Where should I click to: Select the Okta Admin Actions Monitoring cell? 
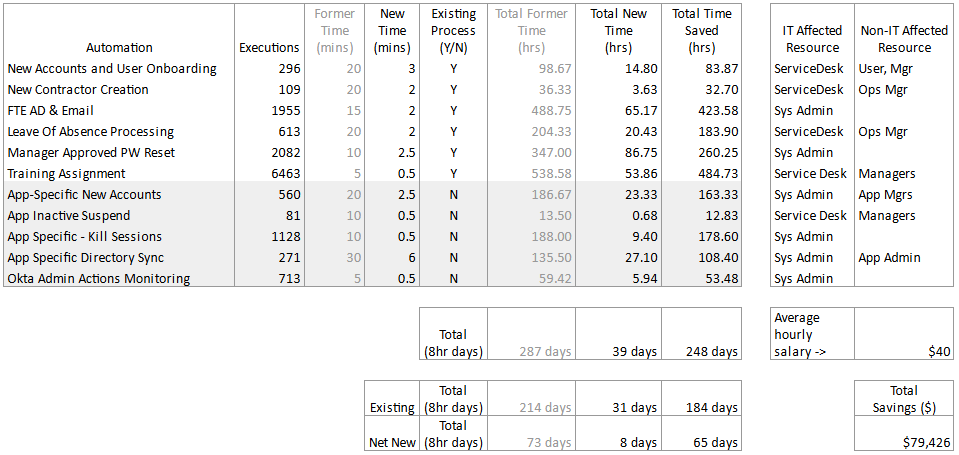pyautogui.click(x=98, y=278)
